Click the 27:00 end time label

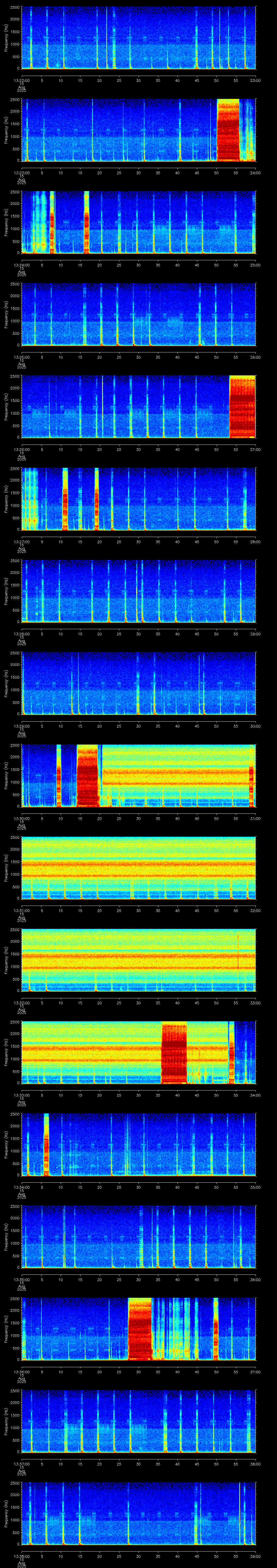(x=255, y=449)
